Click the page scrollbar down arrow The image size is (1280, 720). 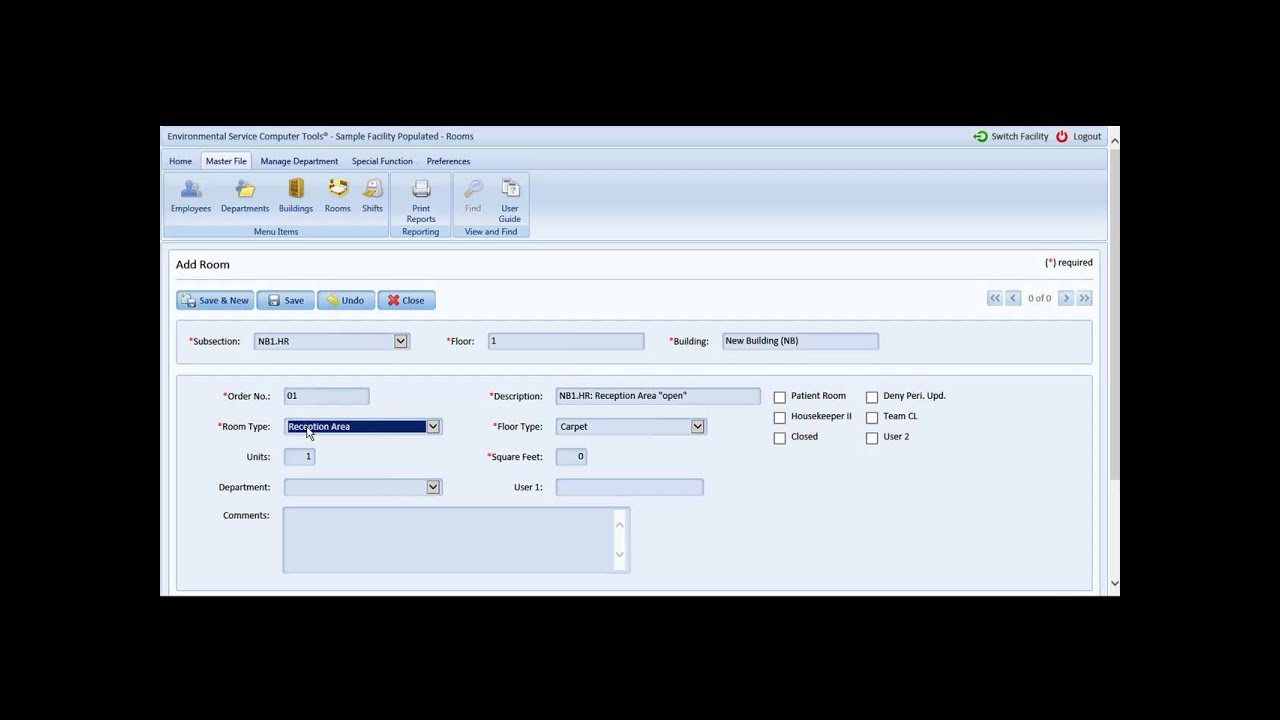coord(1114,584)
